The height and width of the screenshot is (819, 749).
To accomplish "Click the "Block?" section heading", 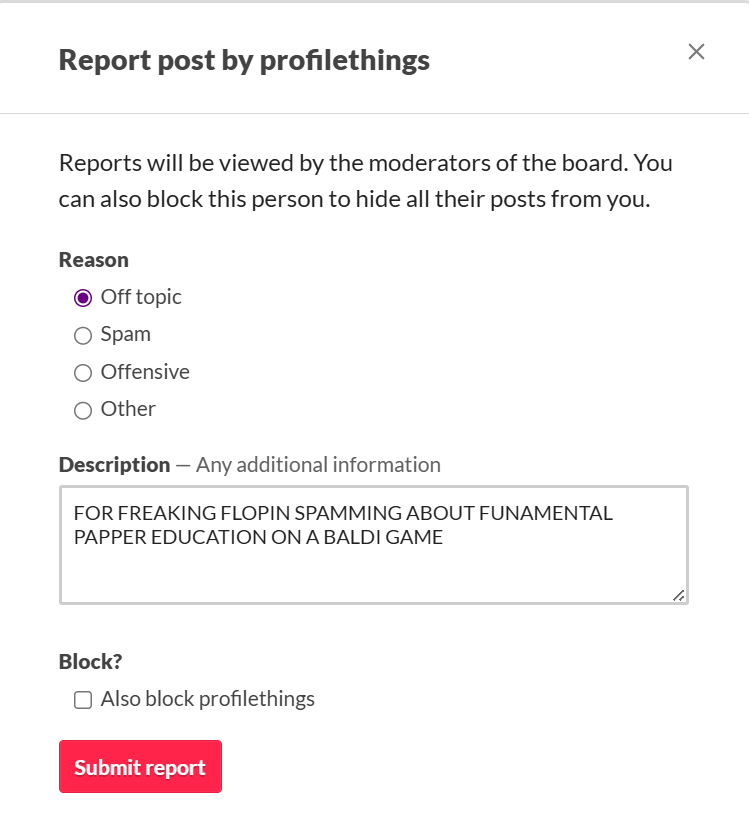I will 90,661.
